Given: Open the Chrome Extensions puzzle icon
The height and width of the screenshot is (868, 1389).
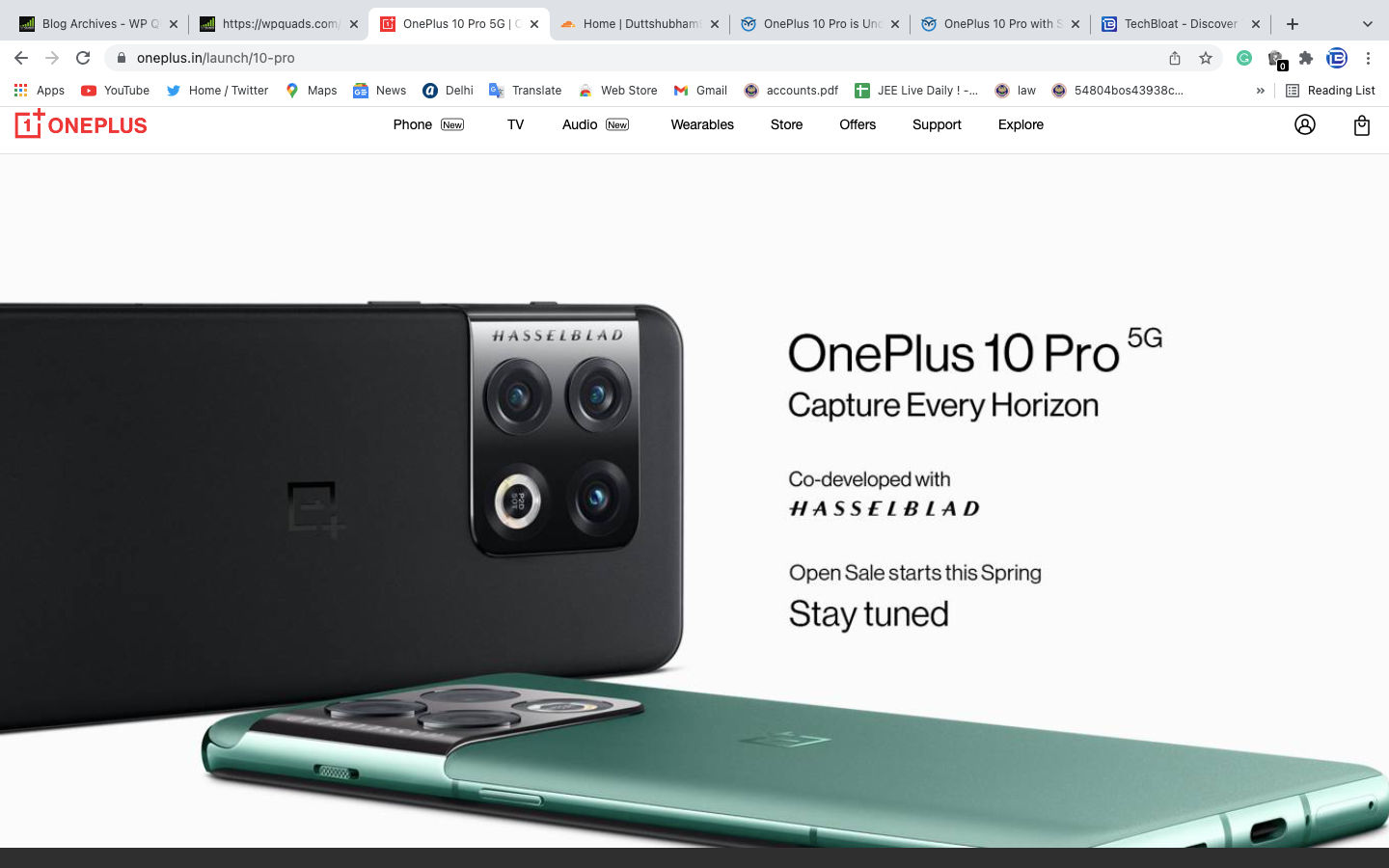Looking at the screenshot, I should 1306,58.
